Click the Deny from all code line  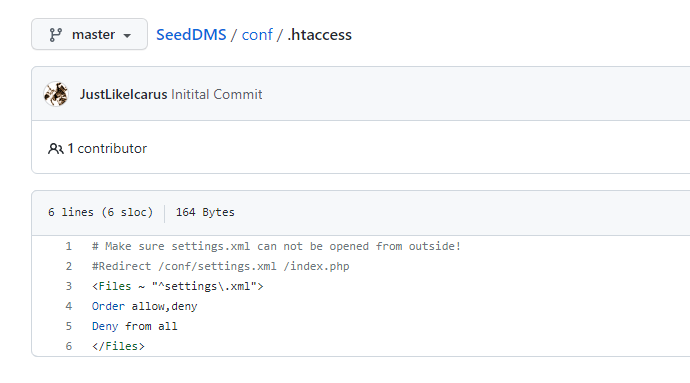(x=135, y=326)
